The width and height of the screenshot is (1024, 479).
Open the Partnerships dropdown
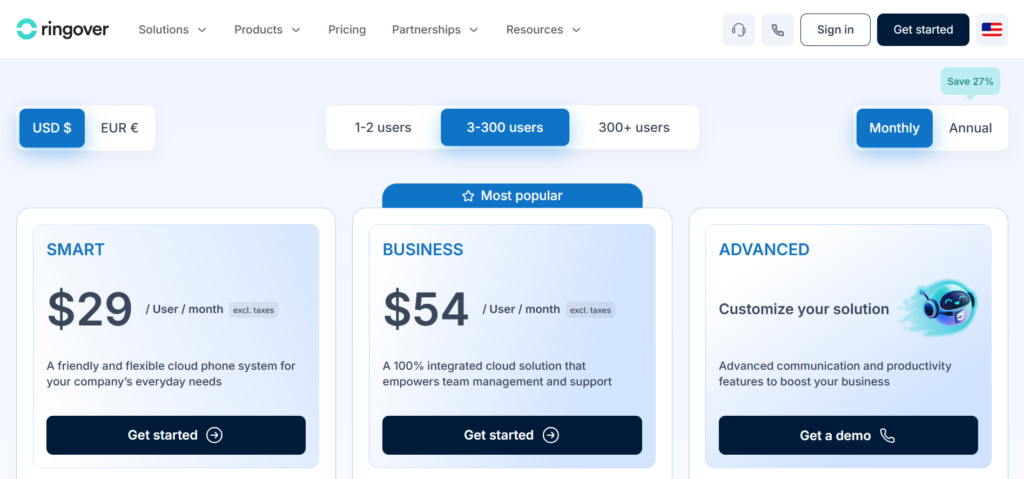click(435, 29)
